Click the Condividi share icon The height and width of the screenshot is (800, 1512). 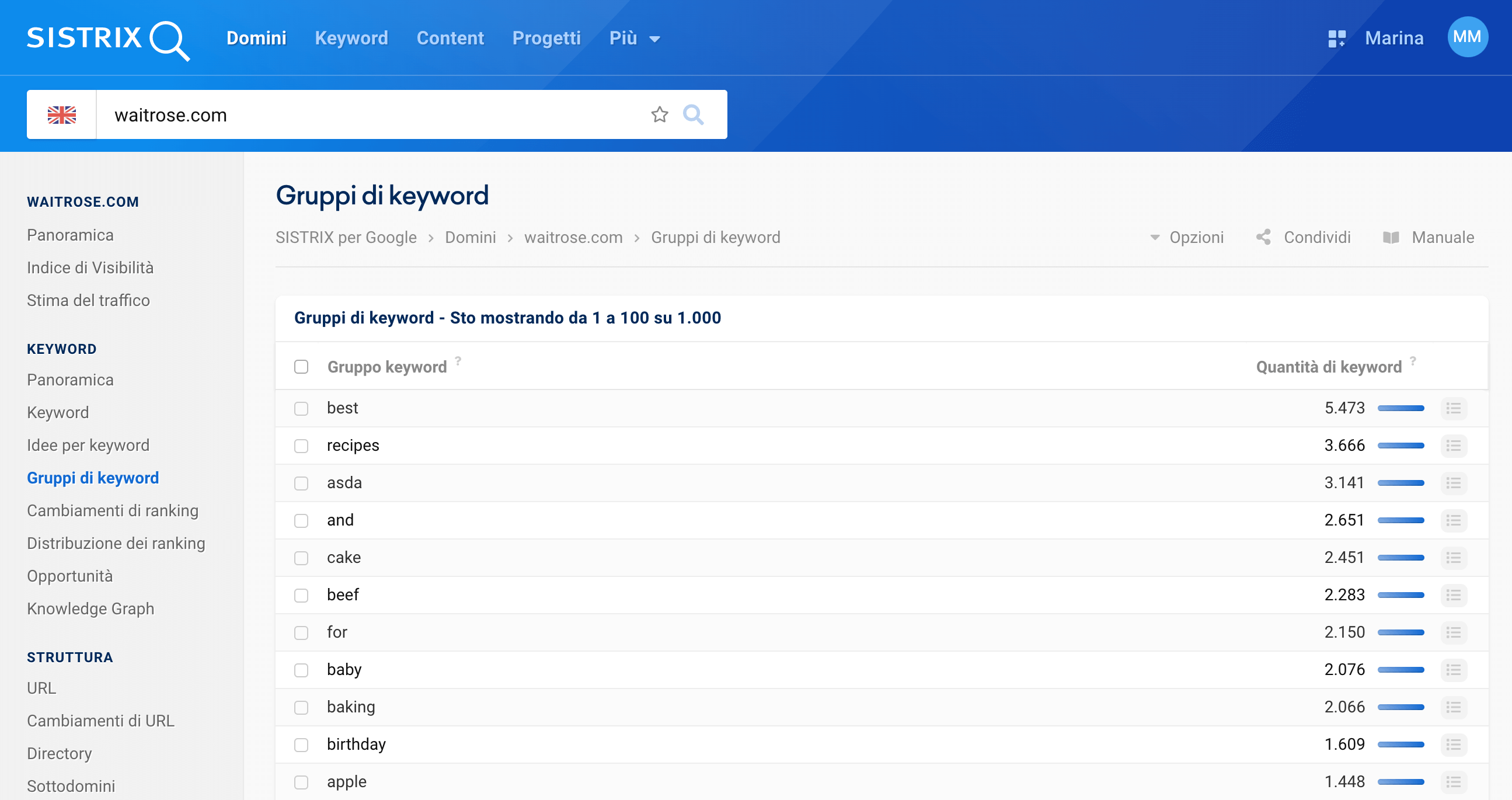1263,237
